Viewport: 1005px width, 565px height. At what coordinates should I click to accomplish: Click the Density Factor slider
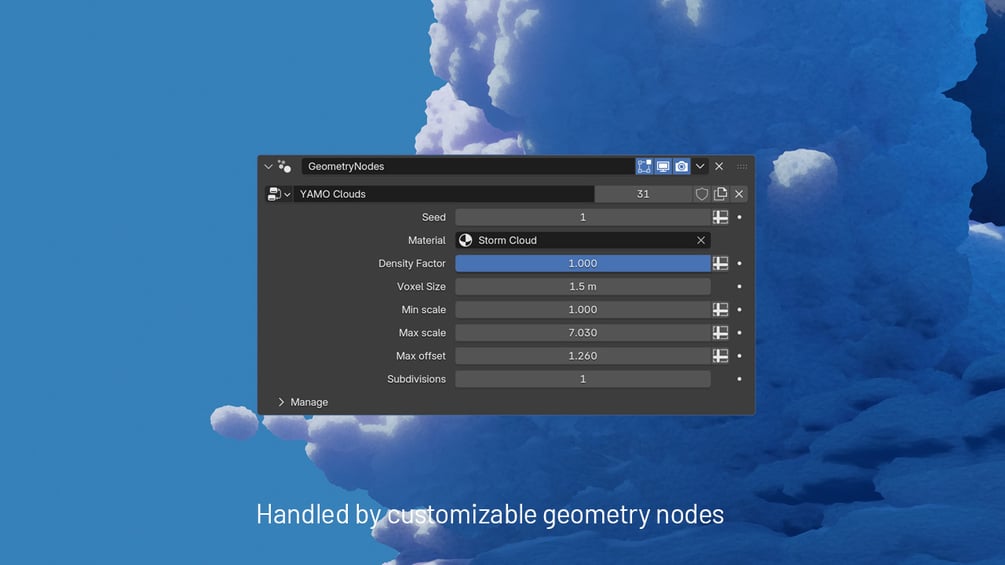(x=583, y=263)
